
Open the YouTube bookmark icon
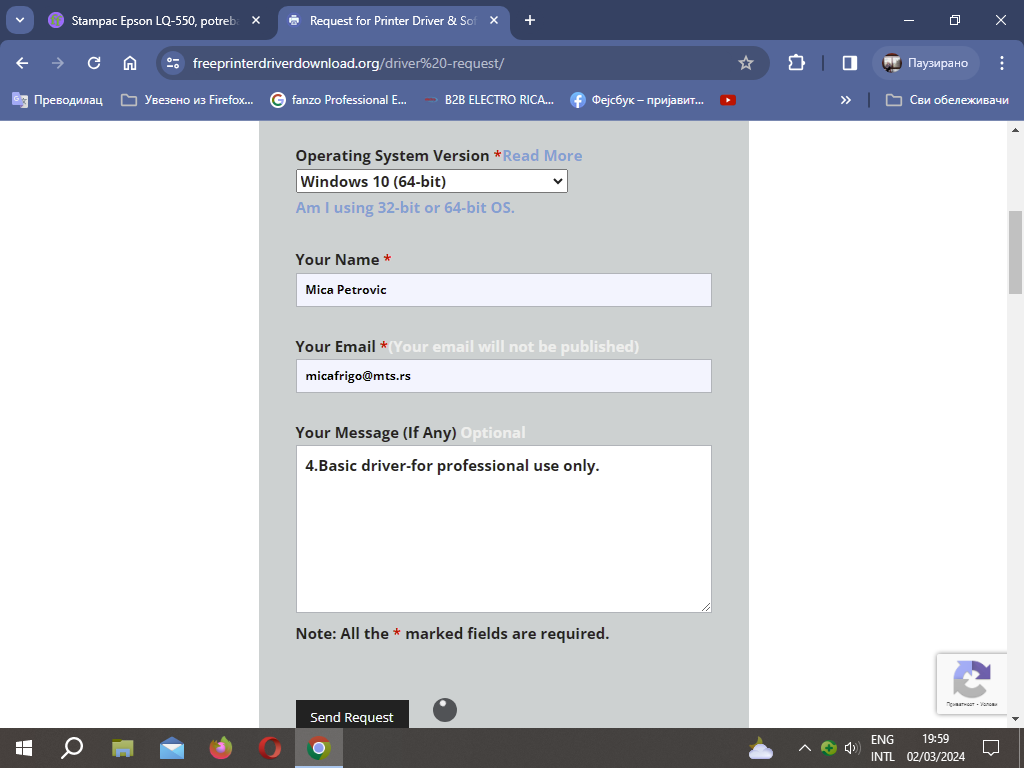pos(728,100)
